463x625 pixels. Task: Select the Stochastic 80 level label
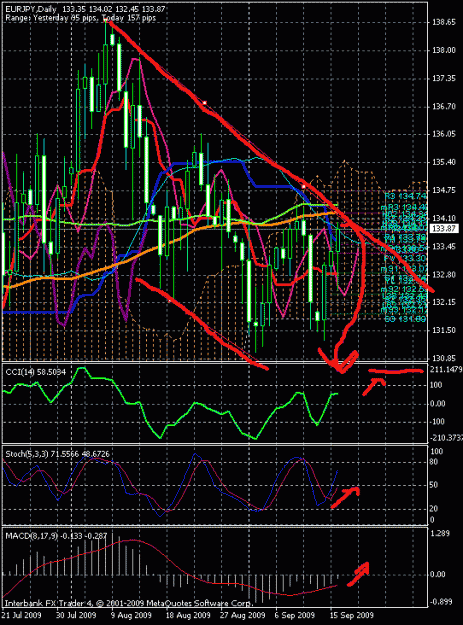[434, 462]
